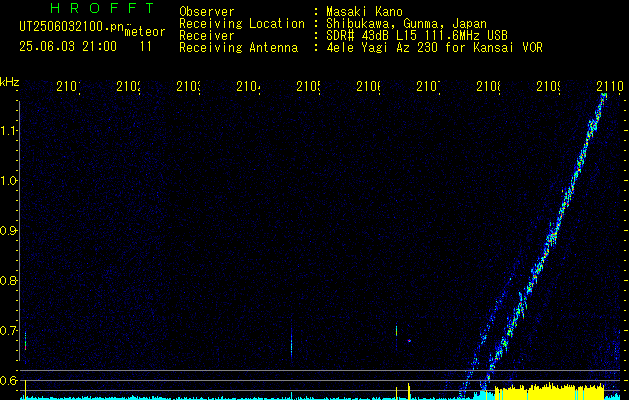Click the Receiving Location label
Image resolution: width=629 pixels, height=400 pixels.
(242, 24)
